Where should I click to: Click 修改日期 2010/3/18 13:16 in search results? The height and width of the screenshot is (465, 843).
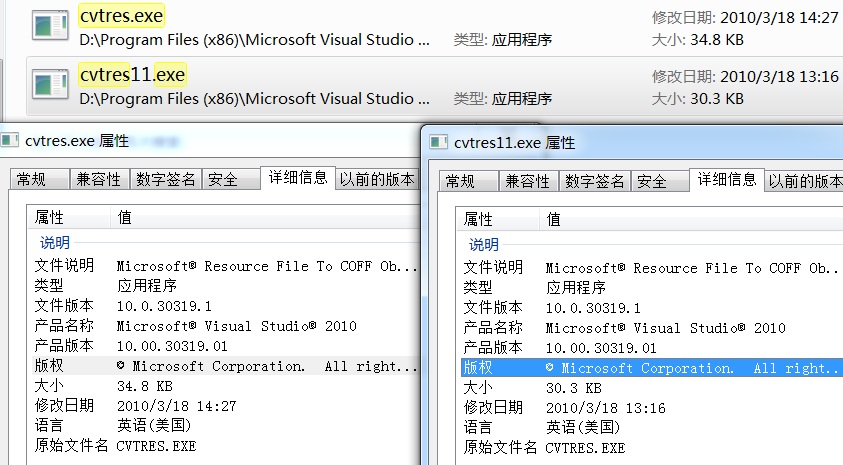[745, 77]
